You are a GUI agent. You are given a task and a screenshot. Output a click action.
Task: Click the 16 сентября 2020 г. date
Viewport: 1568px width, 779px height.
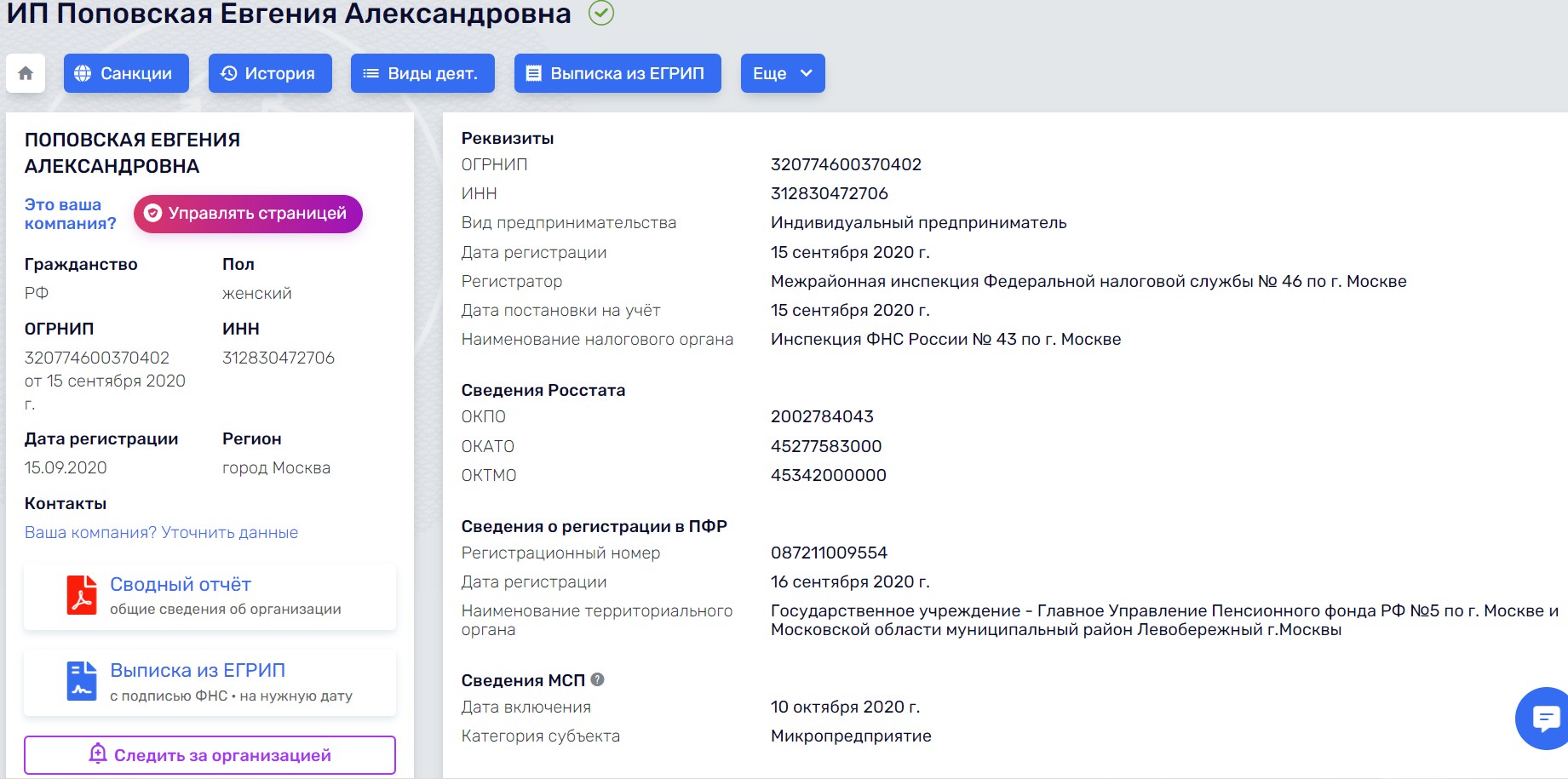click(850, 581)
